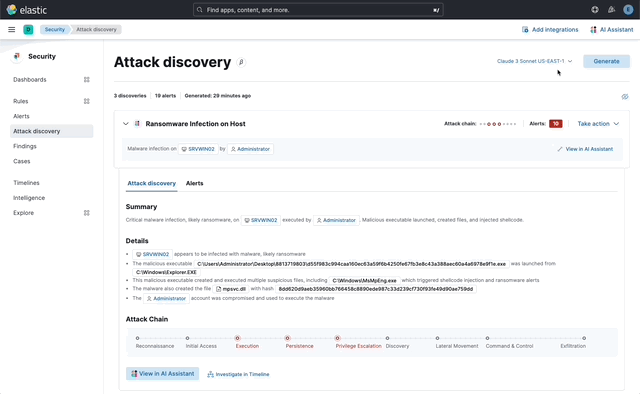Focus the Find apps, content search field
The height and width of the screenshot is (394, 640).
pos(318,10)
